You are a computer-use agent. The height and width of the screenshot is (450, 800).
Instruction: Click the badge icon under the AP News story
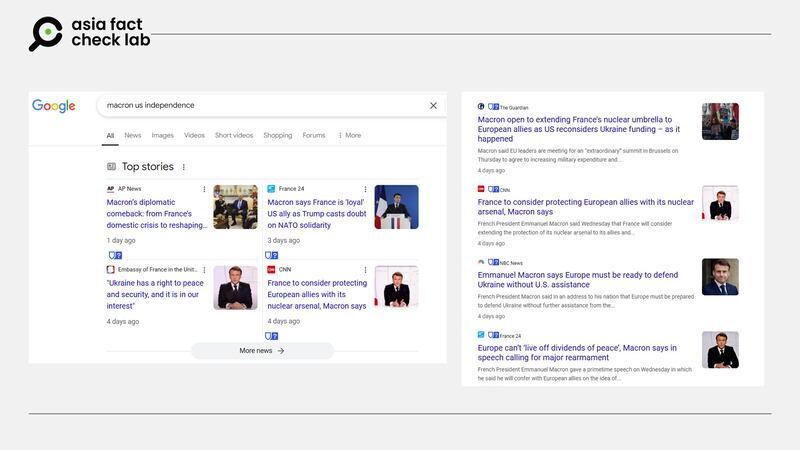click(113, 255)
